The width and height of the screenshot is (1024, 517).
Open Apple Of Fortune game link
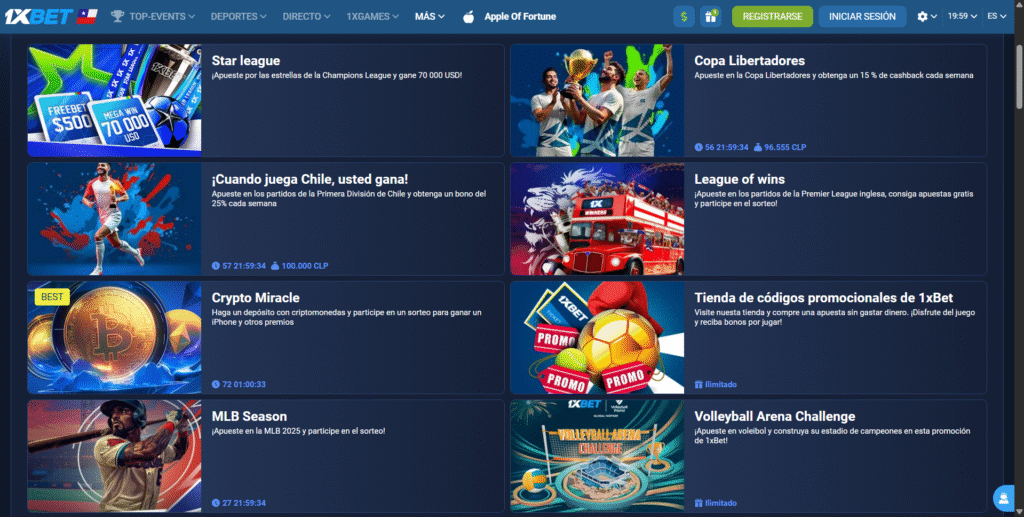(520, 16)
